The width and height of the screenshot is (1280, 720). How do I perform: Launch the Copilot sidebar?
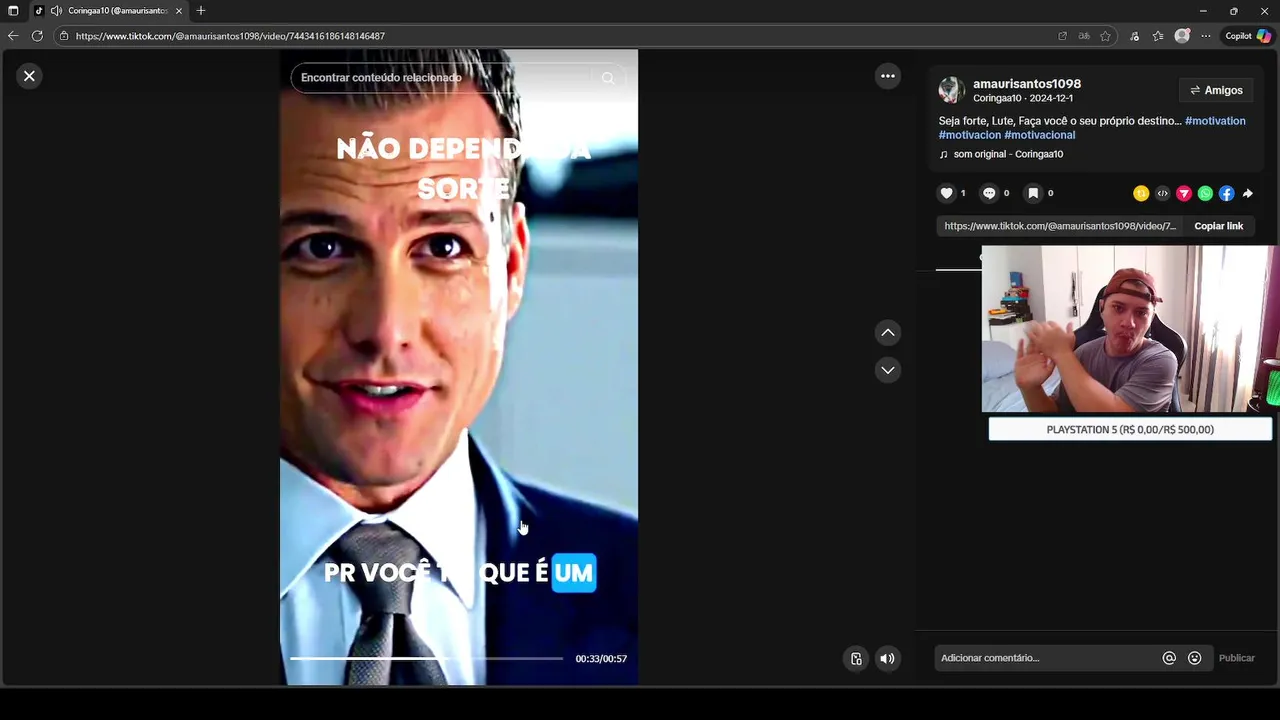(1248, 36)
